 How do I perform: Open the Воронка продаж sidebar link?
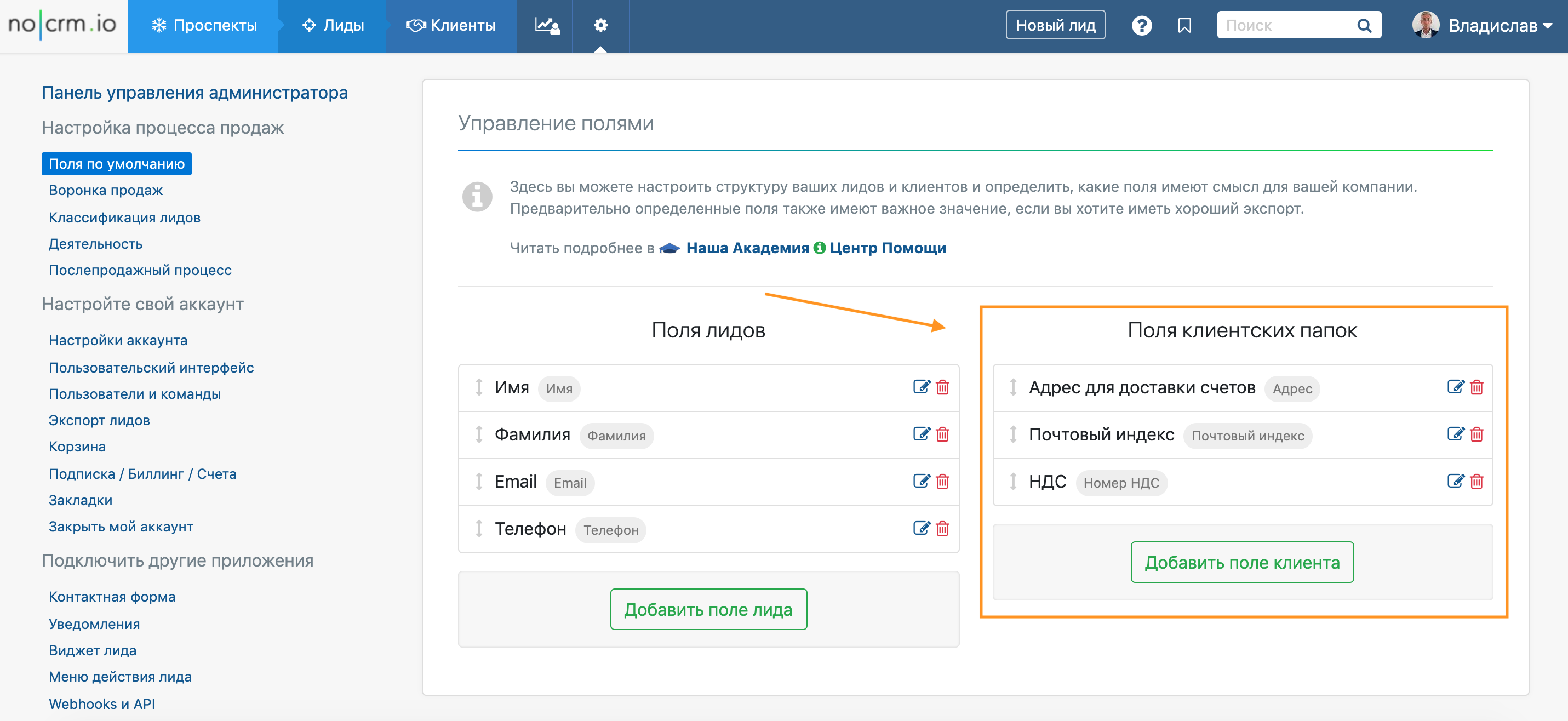105,190
